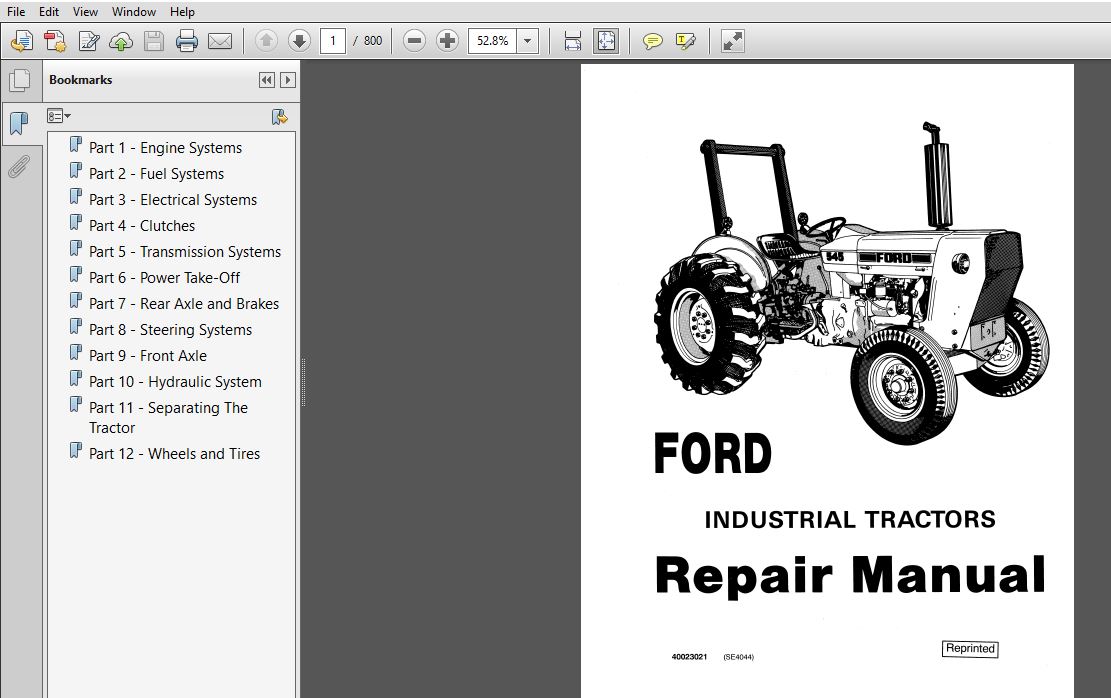Open bookmark Part 12 - Wheels and Tires

coord(174,454)
